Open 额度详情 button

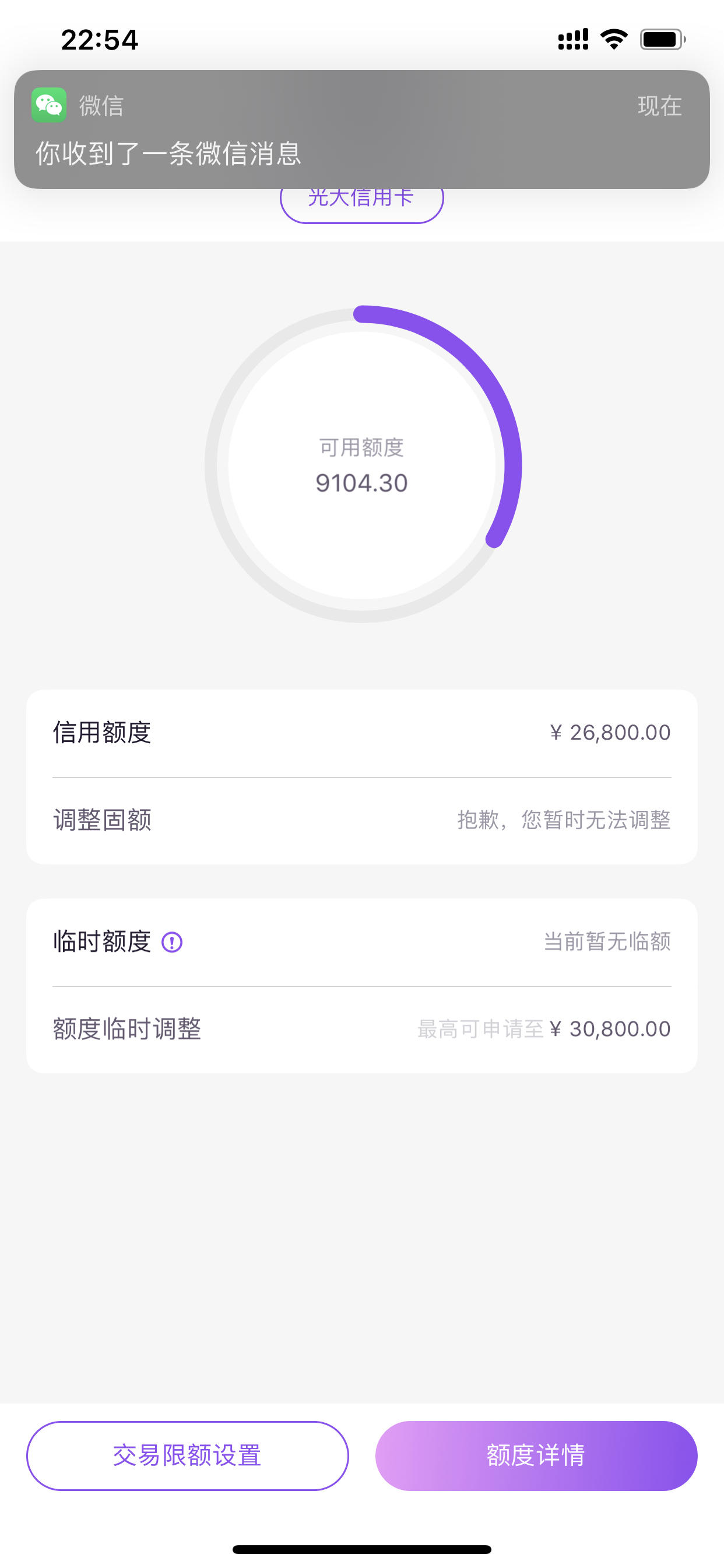pyautogui.click(x=536, y=1455)
